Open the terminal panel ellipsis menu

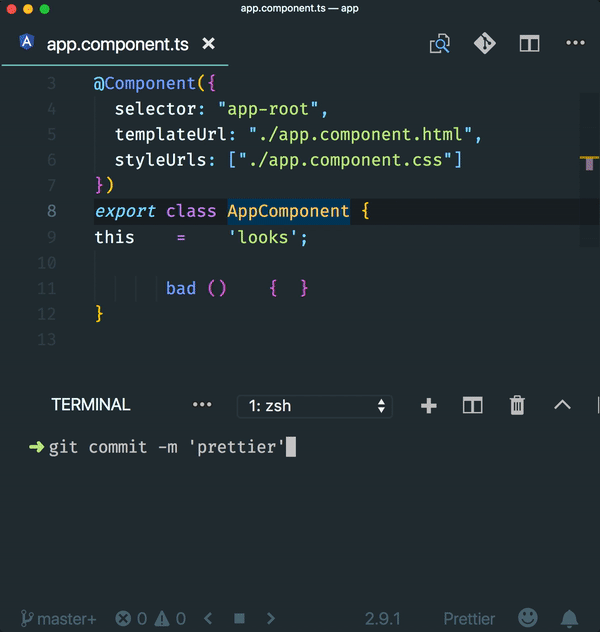point(202,404)
